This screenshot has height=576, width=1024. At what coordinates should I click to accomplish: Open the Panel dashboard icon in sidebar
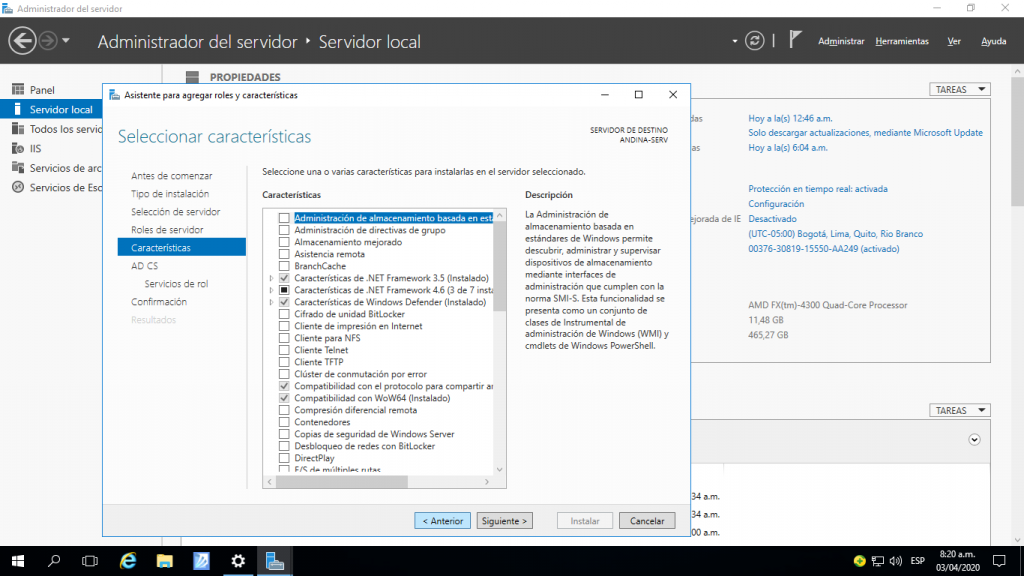click(x=18, y=89)
